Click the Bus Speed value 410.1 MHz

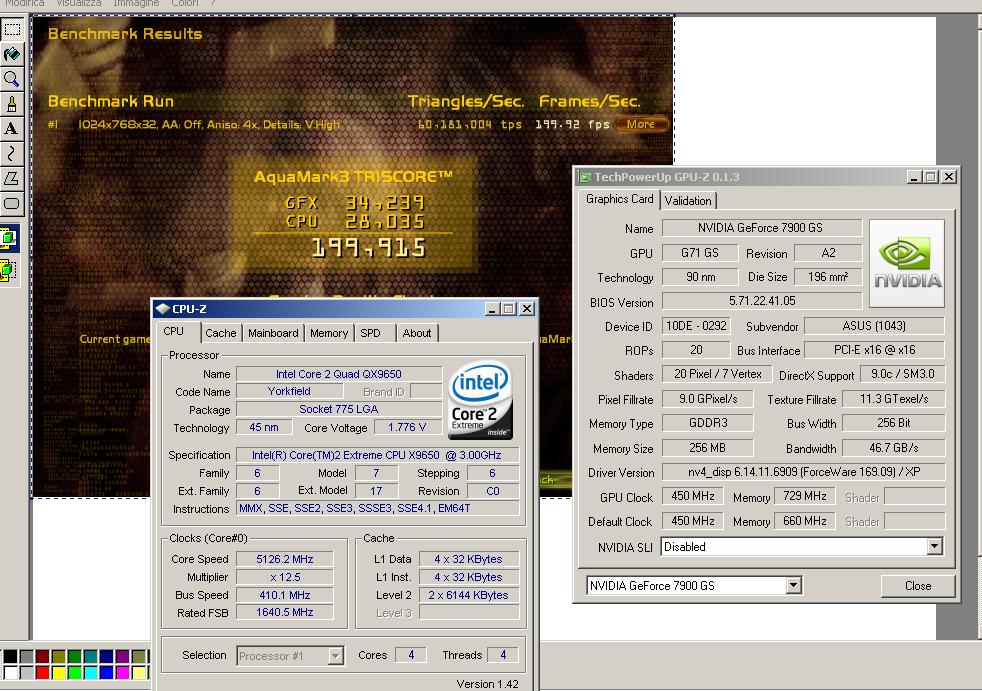click(x=284, y=595)
